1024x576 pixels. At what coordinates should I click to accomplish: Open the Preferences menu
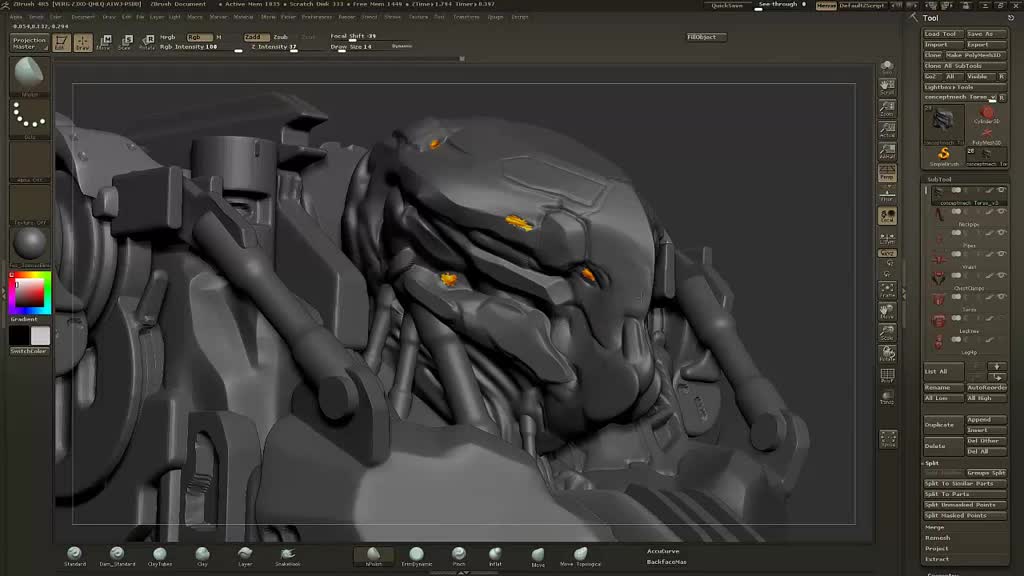[x=316, y=17]
